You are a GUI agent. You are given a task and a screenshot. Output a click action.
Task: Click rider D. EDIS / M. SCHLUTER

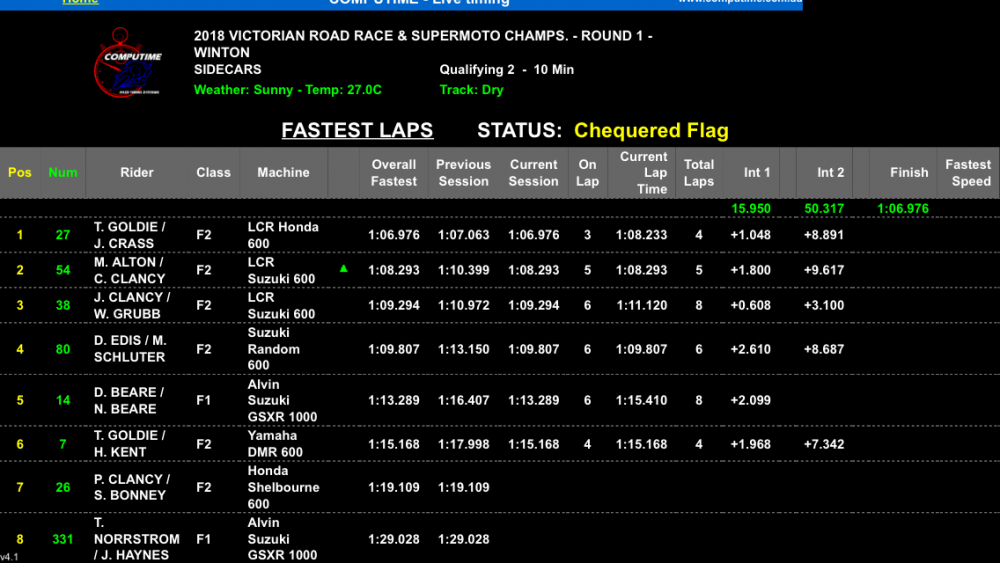(130, 349)
